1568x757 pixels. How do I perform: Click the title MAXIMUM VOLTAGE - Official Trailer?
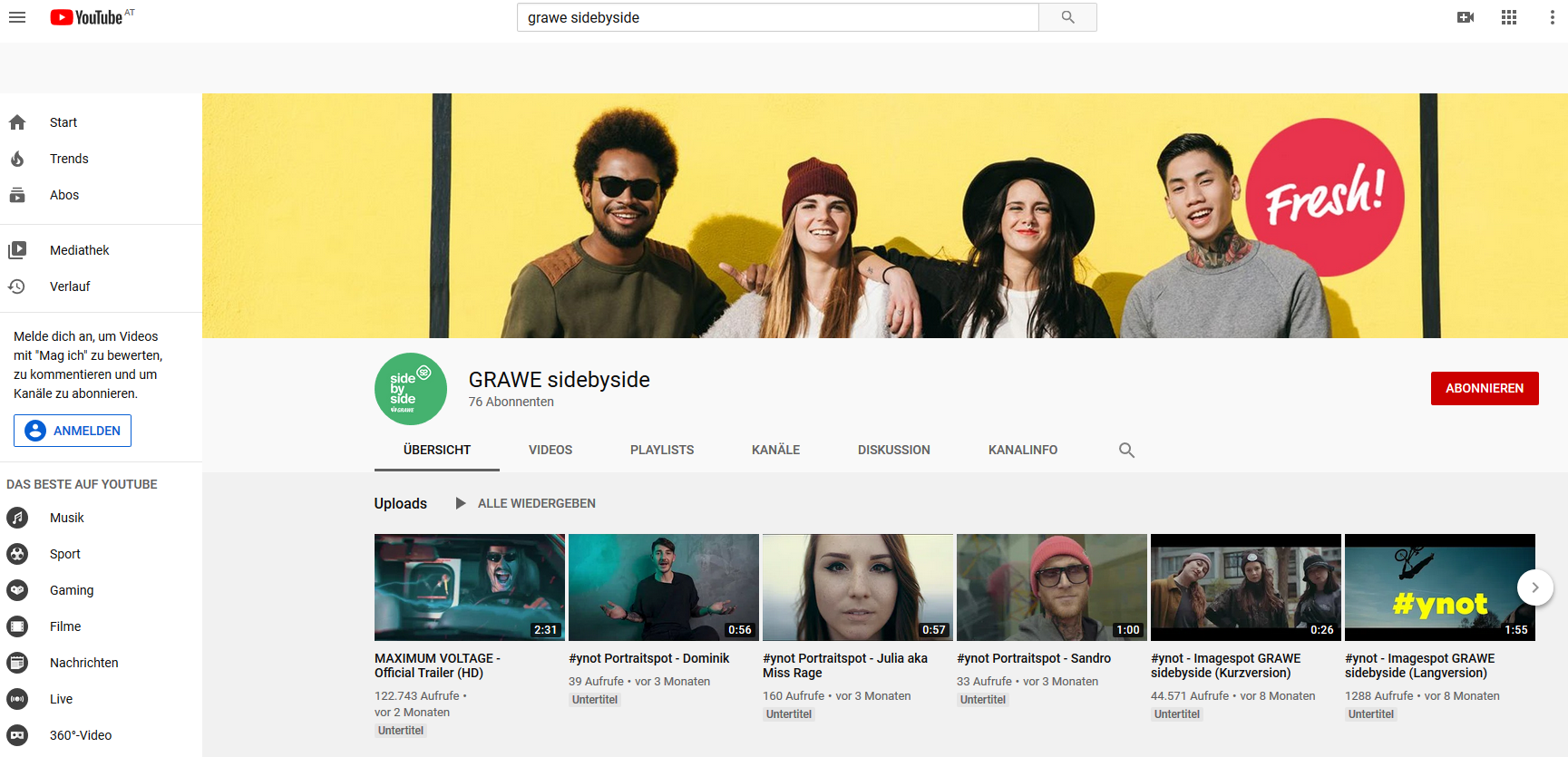(x=437, y=665)
